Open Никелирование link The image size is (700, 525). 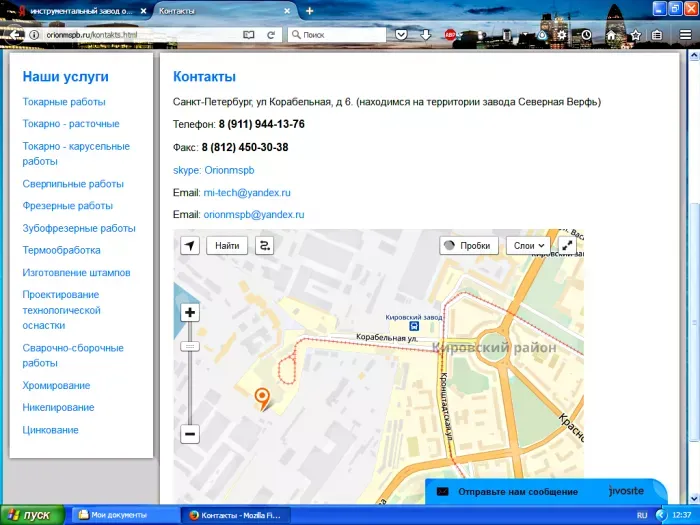click(58, 407)
